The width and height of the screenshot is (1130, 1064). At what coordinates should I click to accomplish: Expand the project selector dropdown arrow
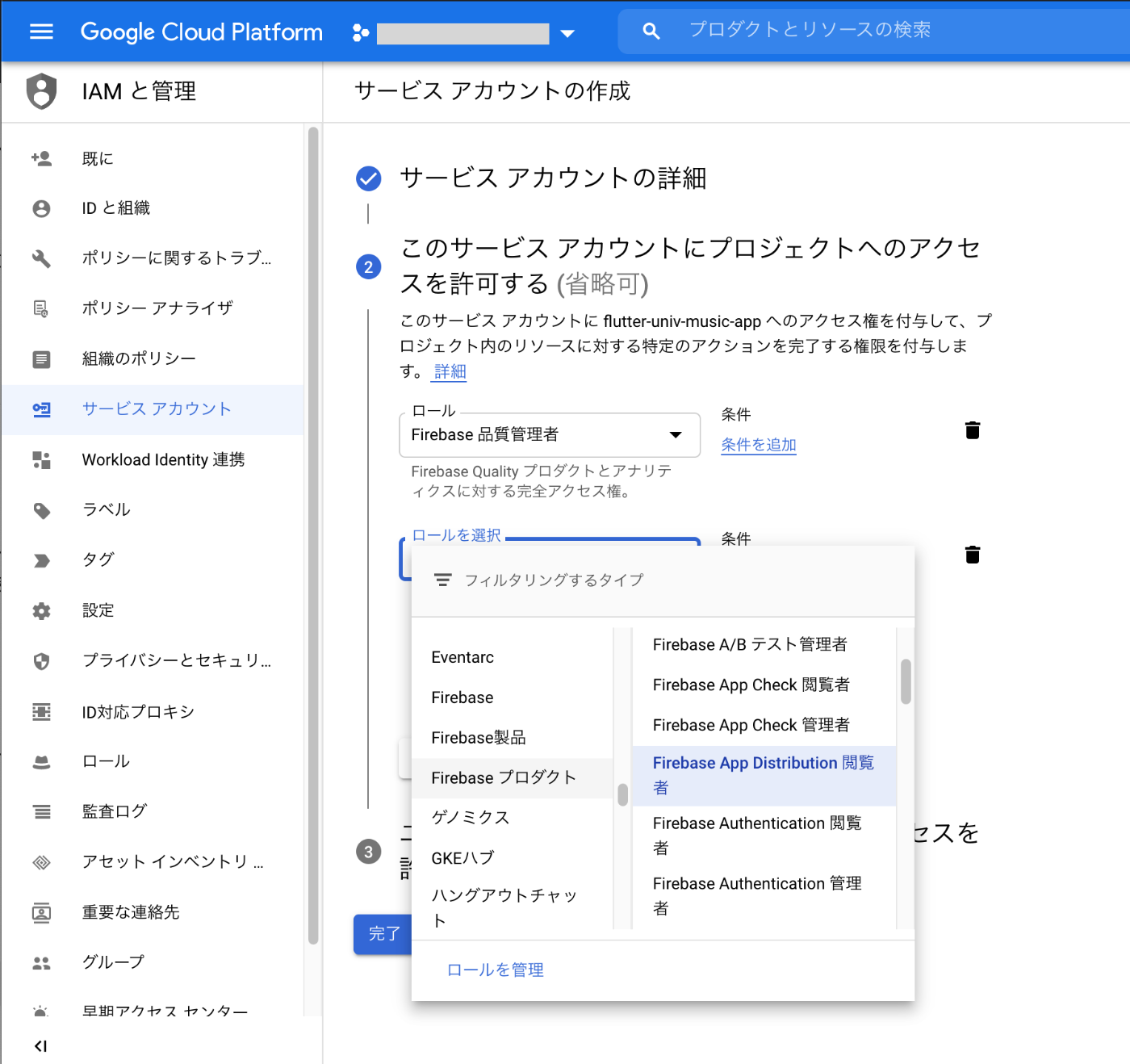(x=567, y=33)
